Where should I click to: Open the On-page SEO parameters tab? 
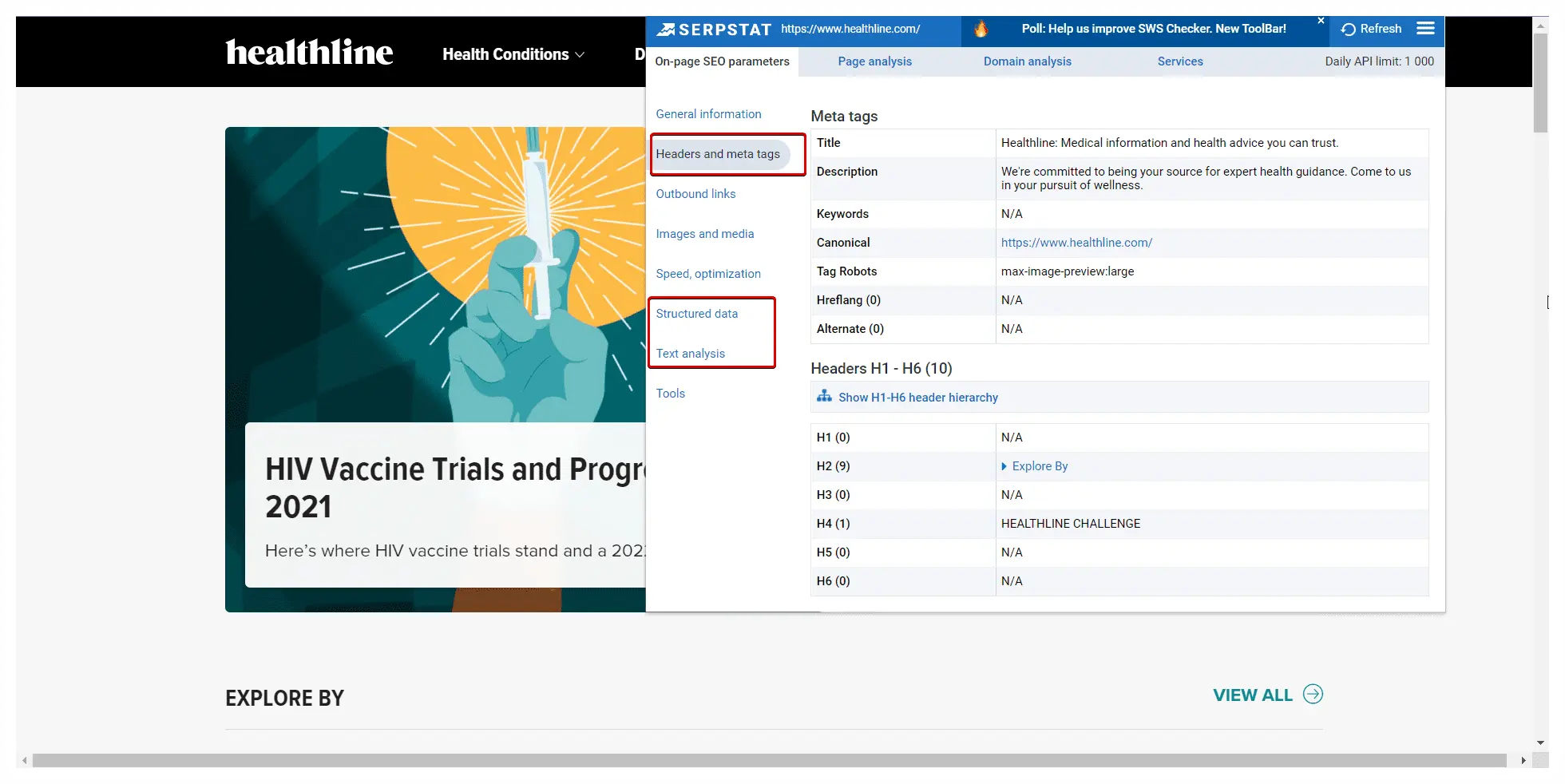coord(722,61)
